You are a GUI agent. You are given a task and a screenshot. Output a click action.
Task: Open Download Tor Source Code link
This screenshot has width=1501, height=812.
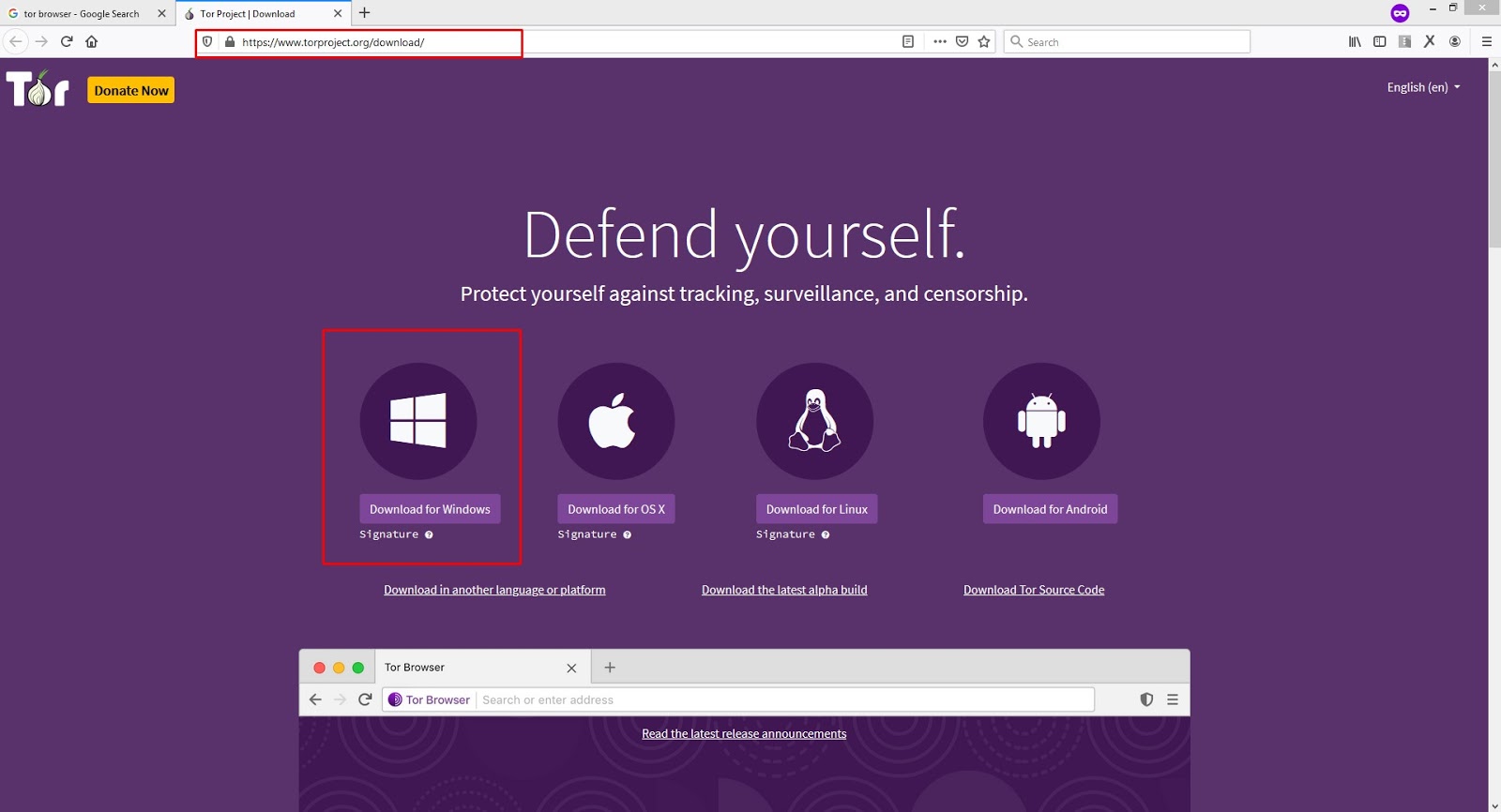point(1034,590)
